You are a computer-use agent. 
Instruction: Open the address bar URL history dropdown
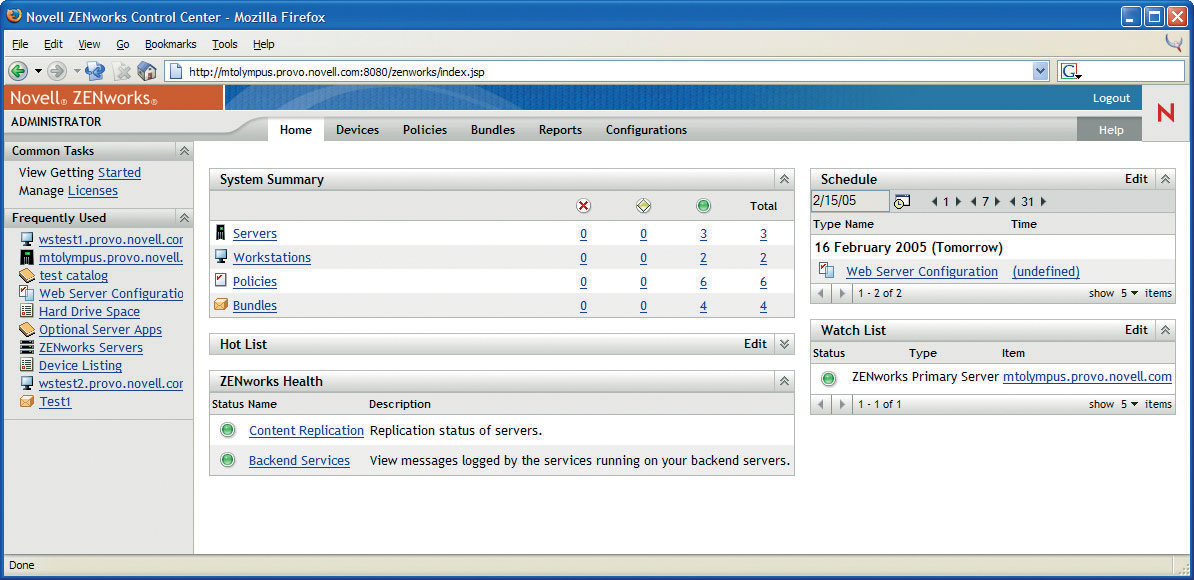pos(1041,72)
